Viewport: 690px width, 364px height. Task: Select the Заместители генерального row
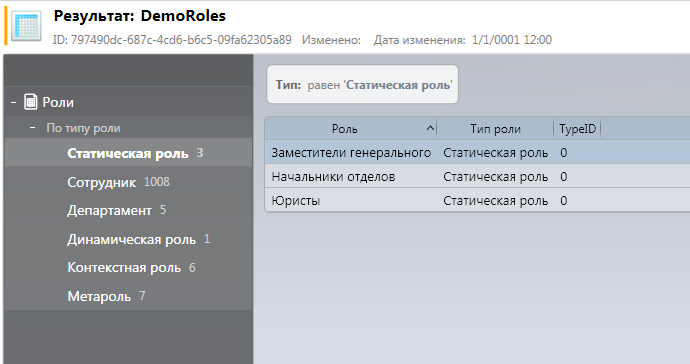477,153
